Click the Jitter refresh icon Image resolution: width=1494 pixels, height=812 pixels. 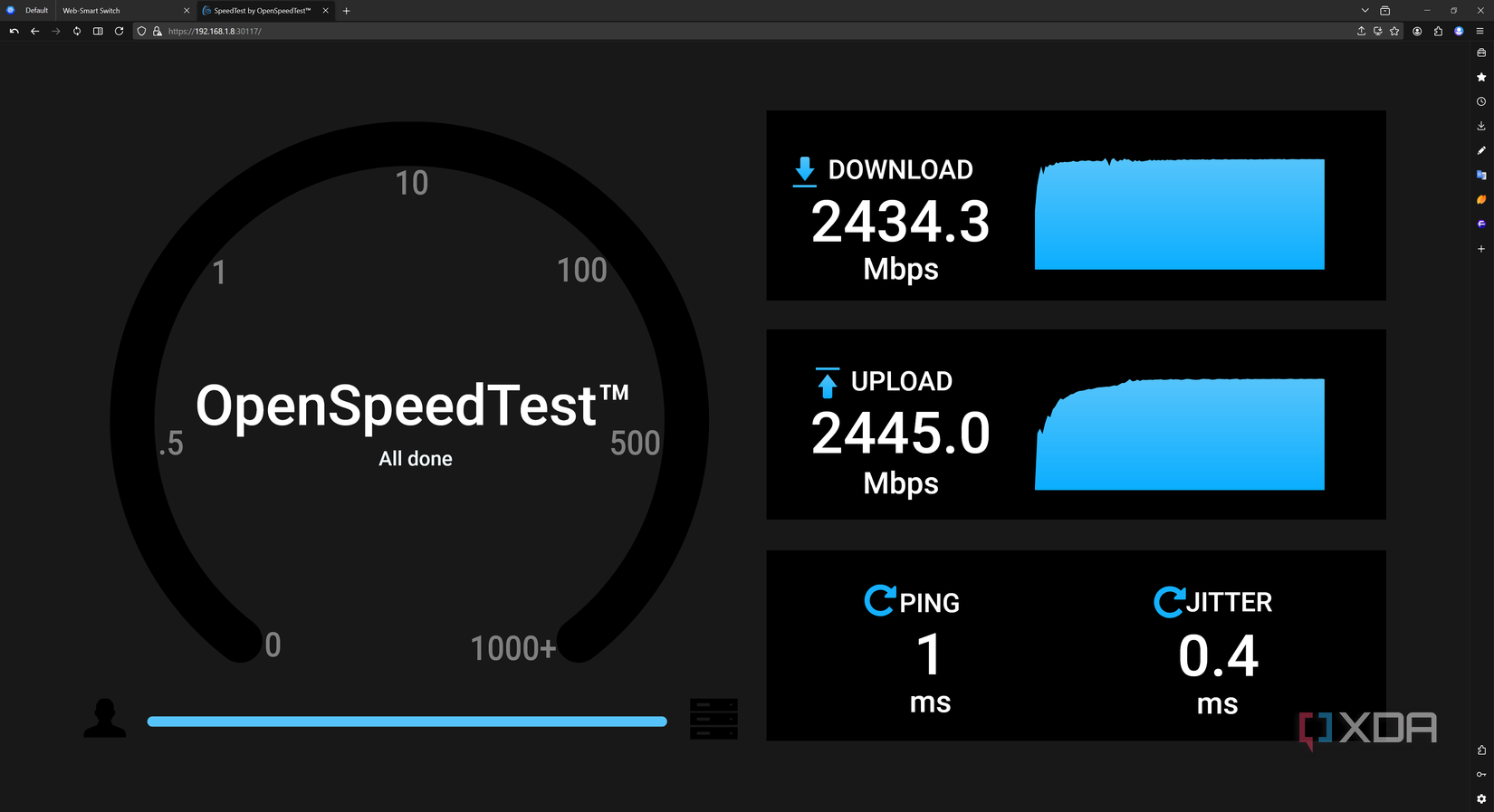click(1171, 601)
